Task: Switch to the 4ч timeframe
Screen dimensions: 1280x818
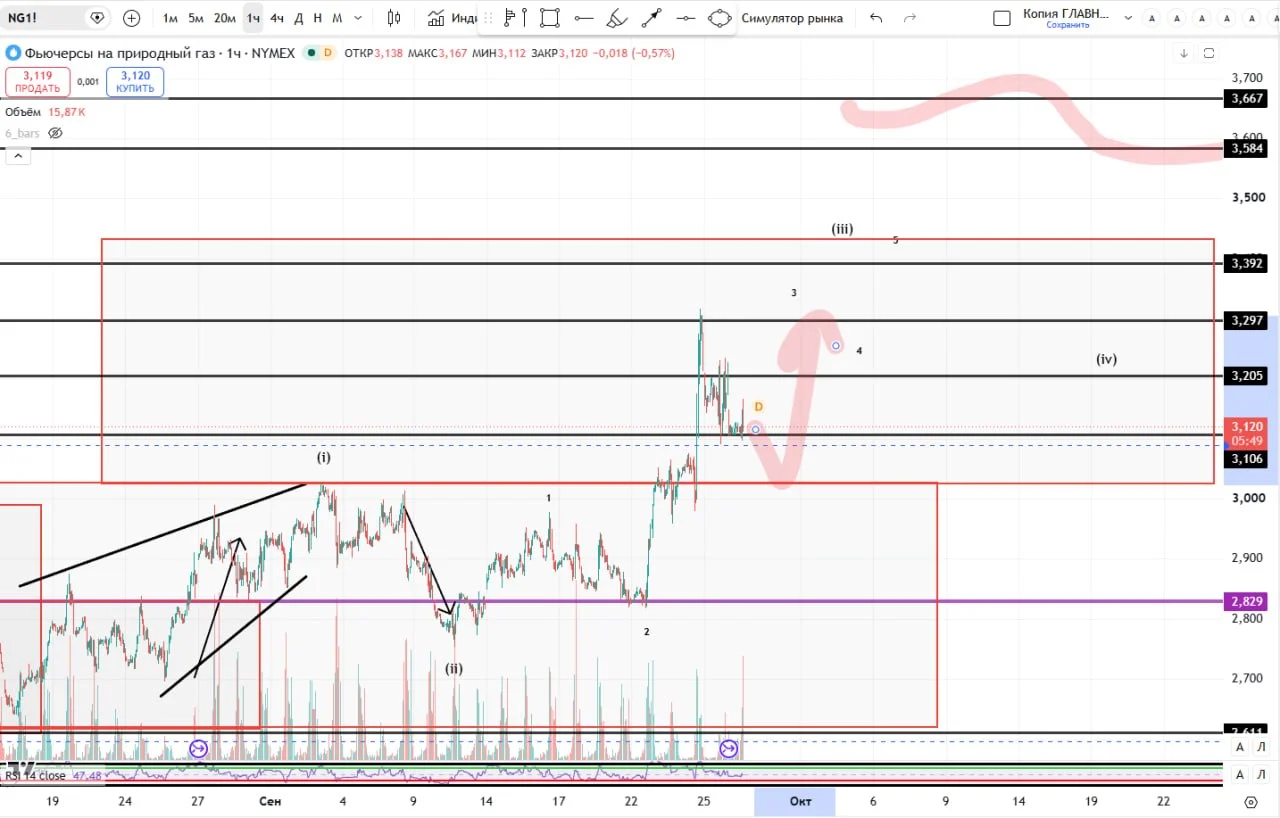Action: click(x=277, y=18)
